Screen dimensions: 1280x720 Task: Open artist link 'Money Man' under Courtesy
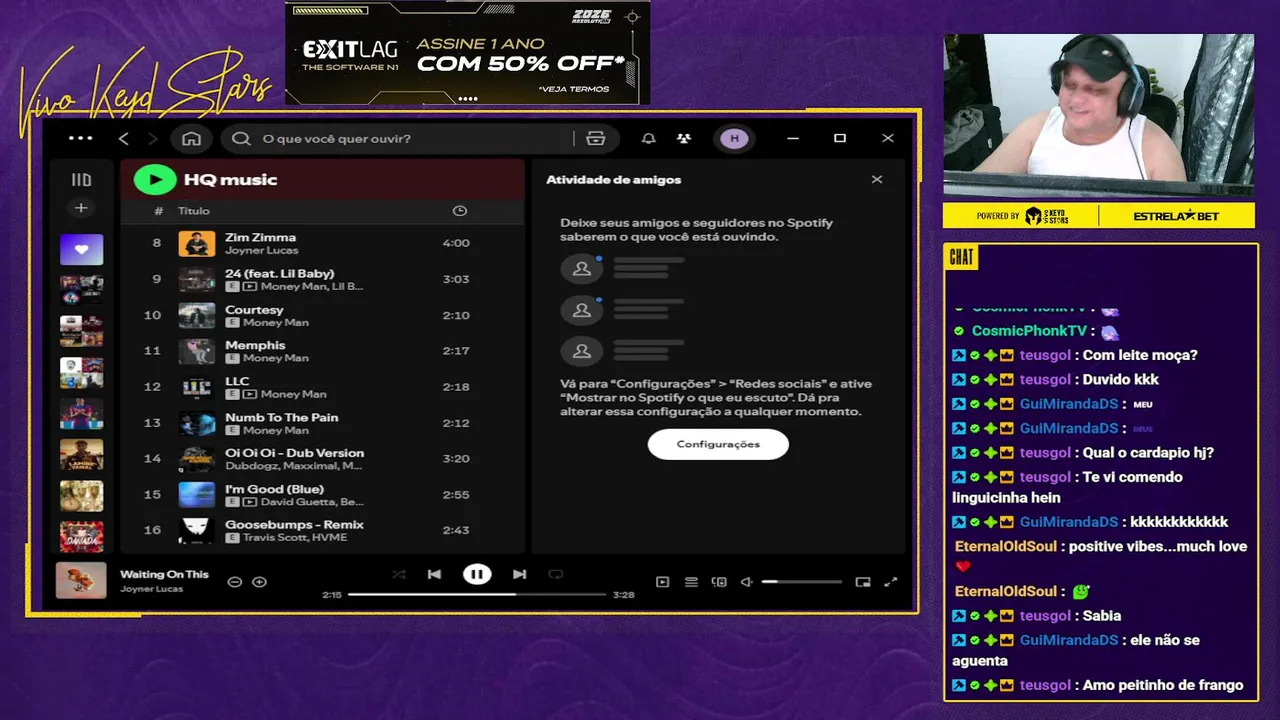click(275, 322)
